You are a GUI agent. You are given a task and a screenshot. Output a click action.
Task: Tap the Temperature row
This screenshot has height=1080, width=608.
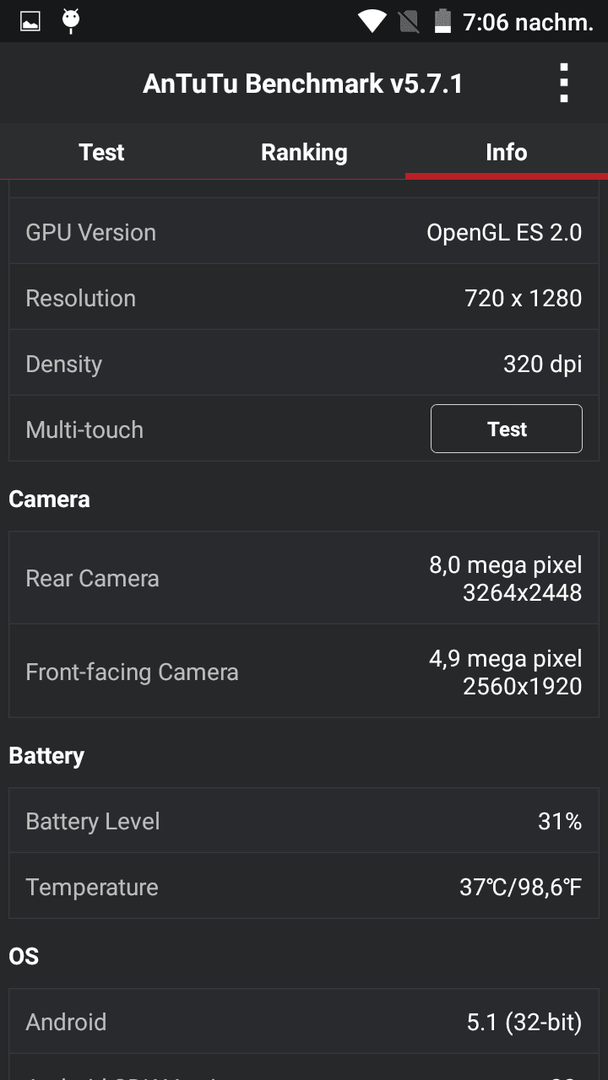coord(304,886)
